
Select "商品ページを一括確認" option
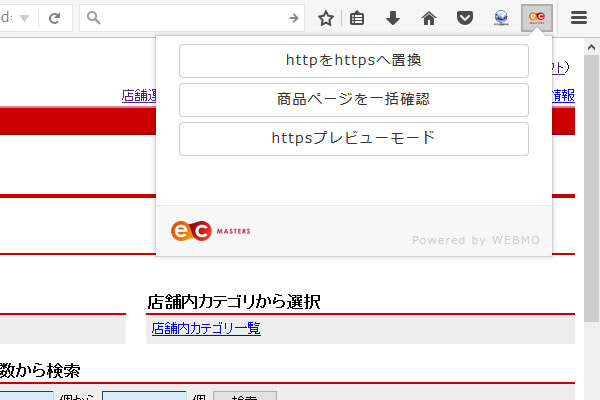pyautogui.click(x=353, y=100)
